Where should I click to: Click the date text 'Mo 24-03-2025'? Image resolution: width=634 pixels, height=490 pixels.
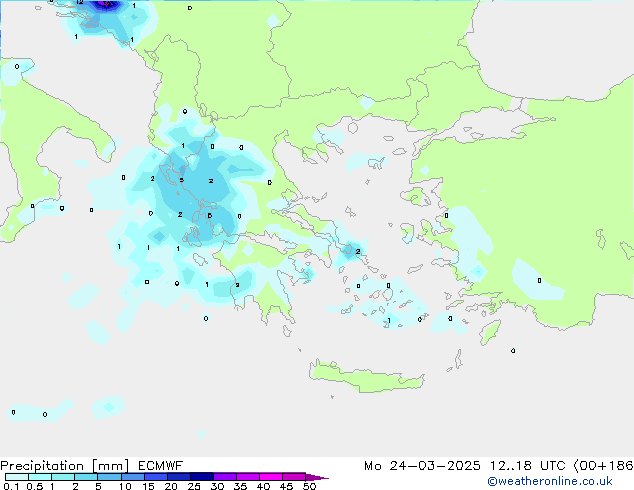[422, 466]
